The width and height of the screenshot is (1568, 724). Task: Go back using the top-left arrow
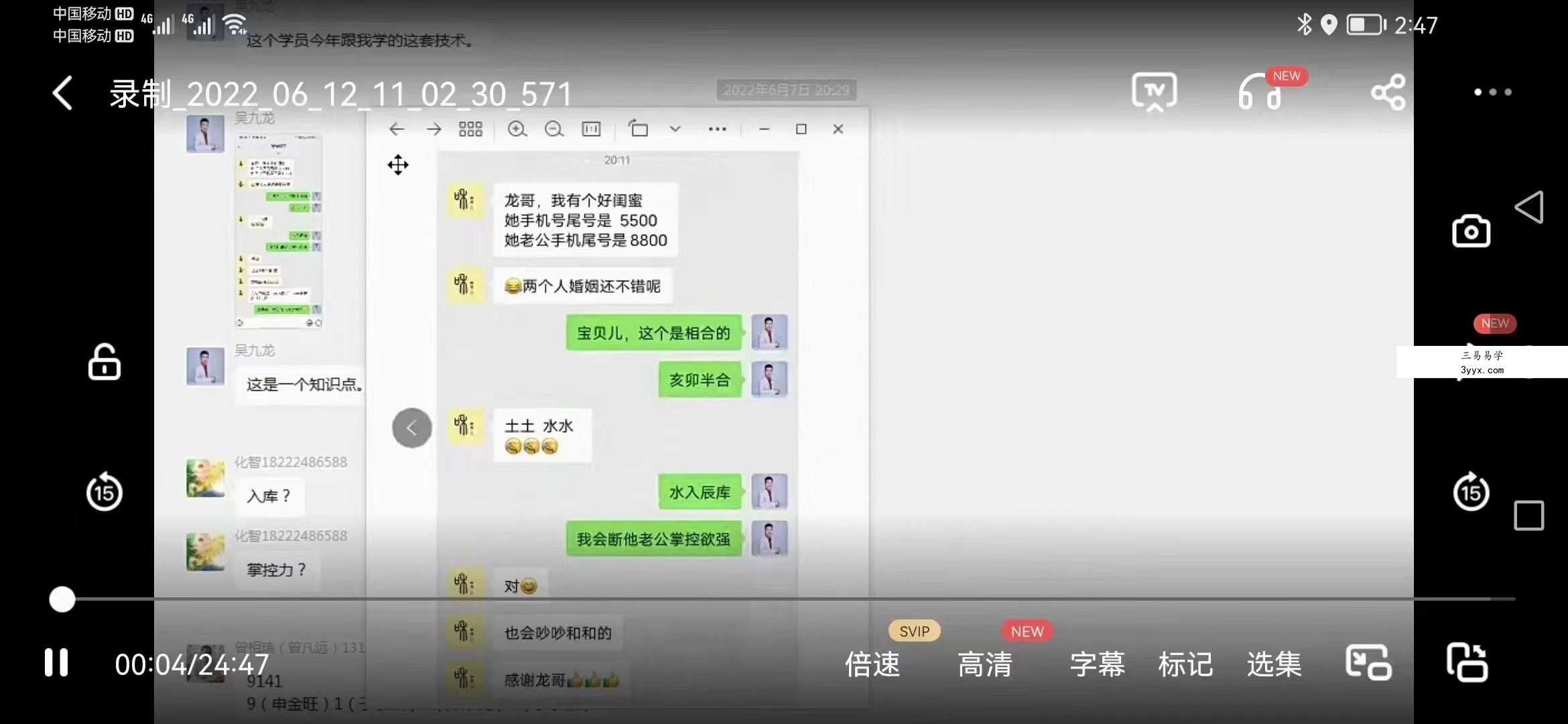pos(62,93)
